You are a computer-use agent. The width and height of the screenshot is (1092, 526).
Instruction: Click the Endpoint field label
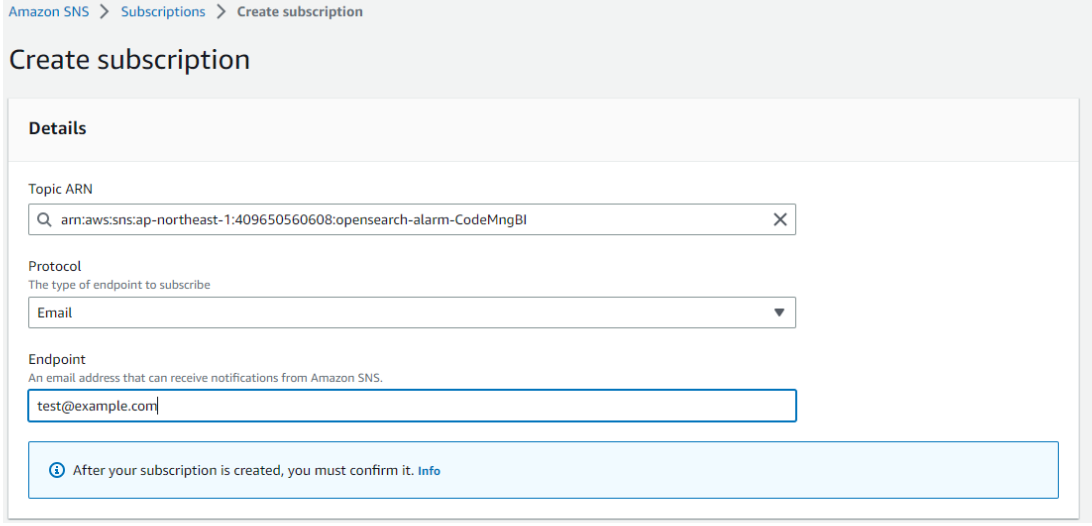click(57, 359)
